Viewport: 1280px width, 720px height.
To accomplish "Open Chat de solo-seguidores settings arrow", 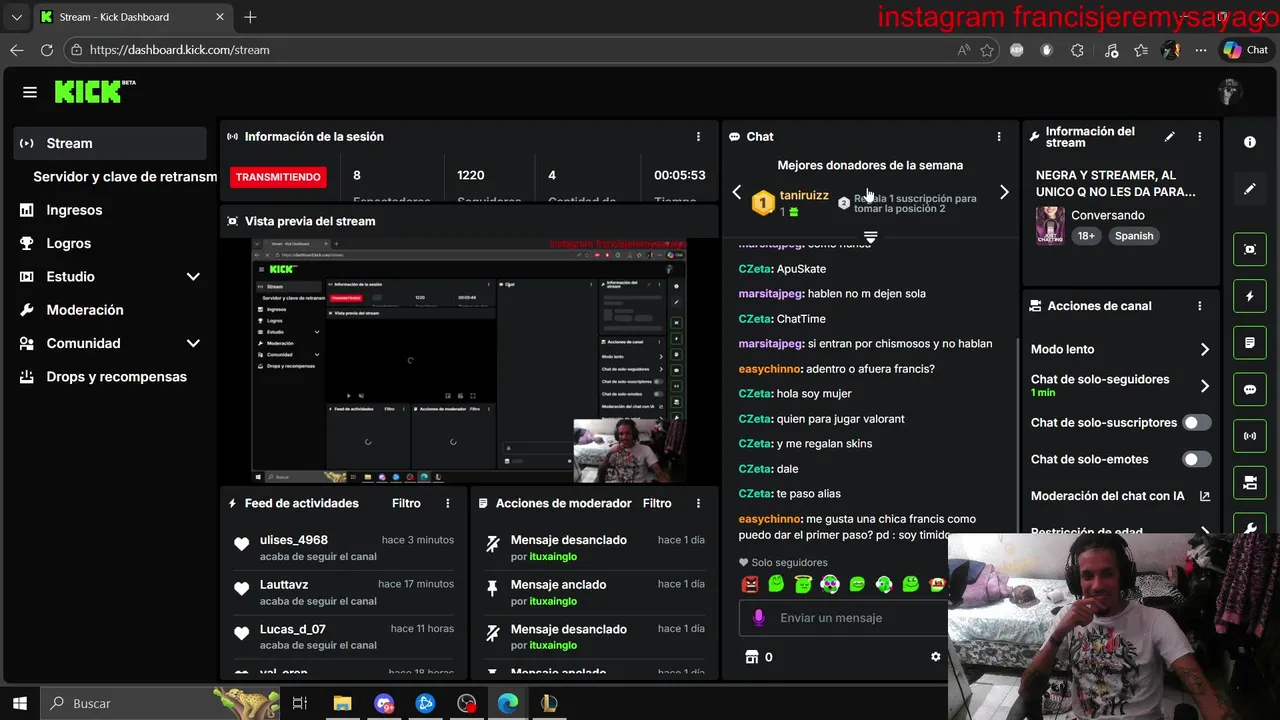I will point(1205,386).
